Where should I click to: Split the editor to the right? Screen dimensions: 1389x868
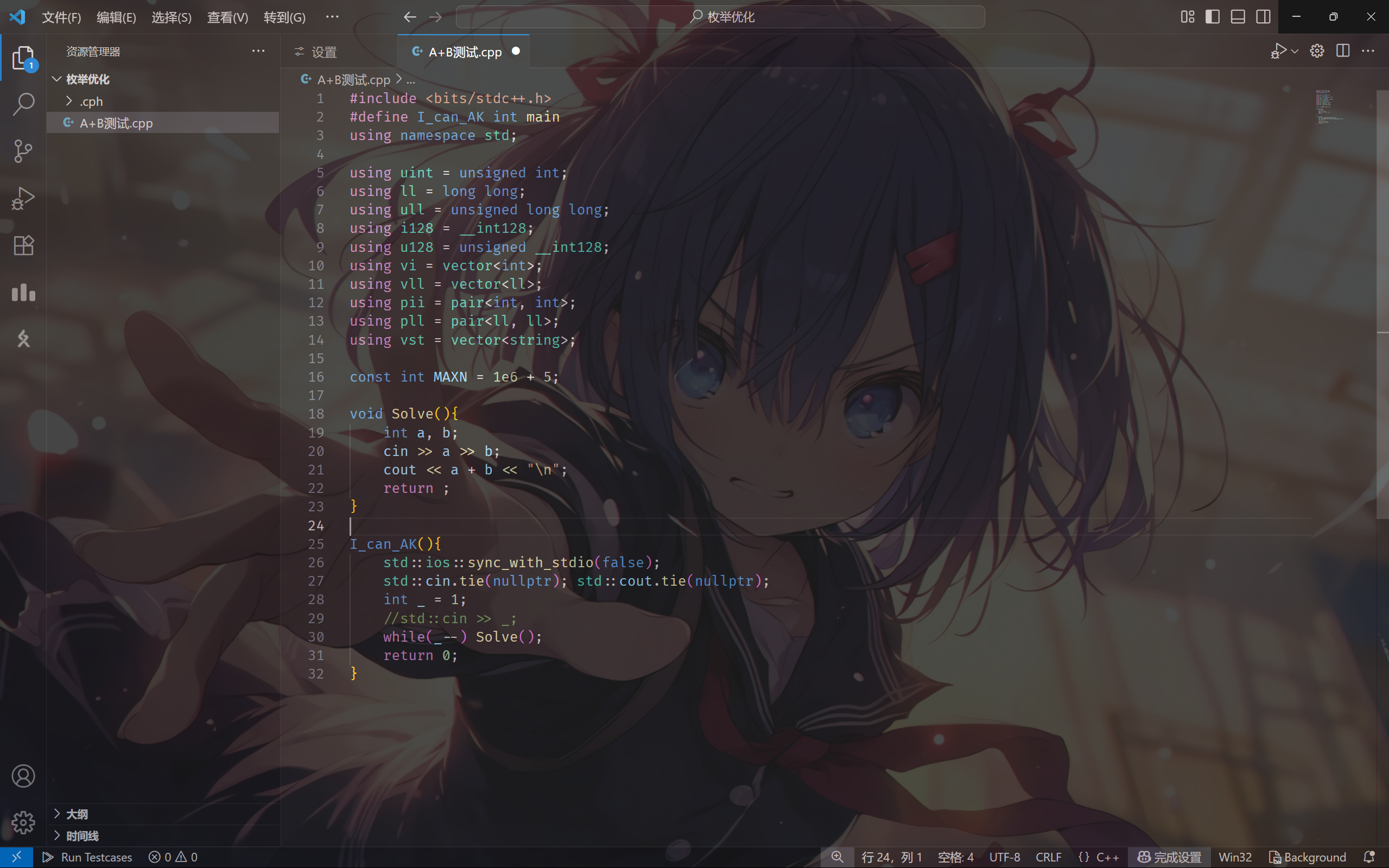coord(1342,51)
